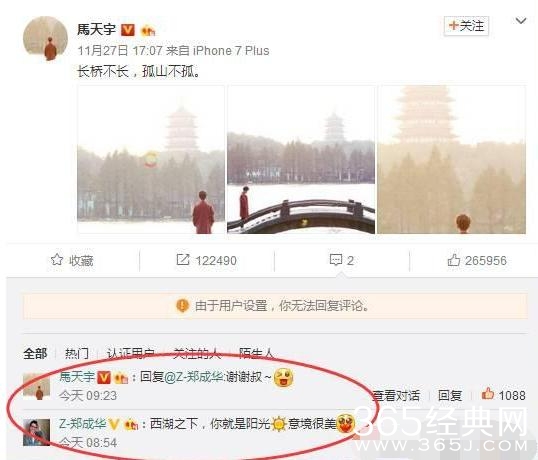Open the 查看对话 link
Image resolution: width=538 pixels, height=460 pixels.
(397, 396)
